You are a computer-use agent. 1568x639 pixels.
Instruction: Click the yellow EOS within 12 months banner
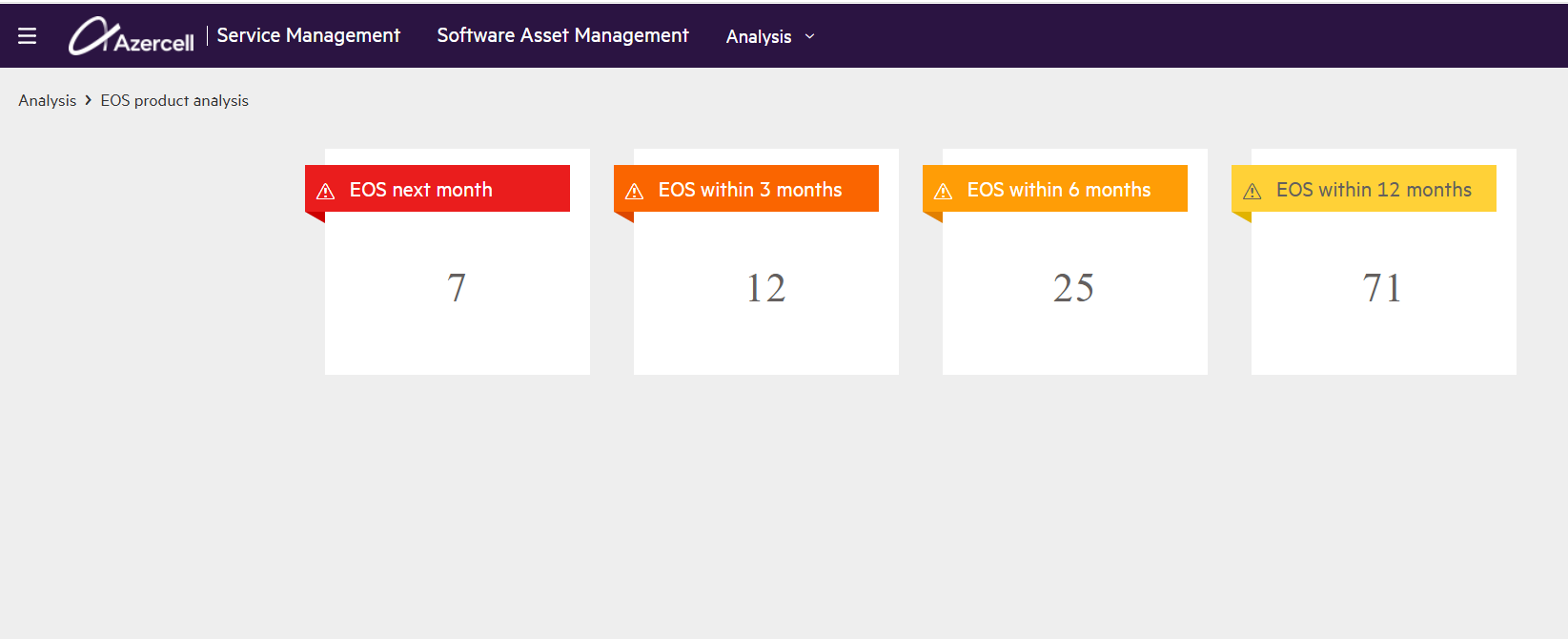[x=1373, y=190]
